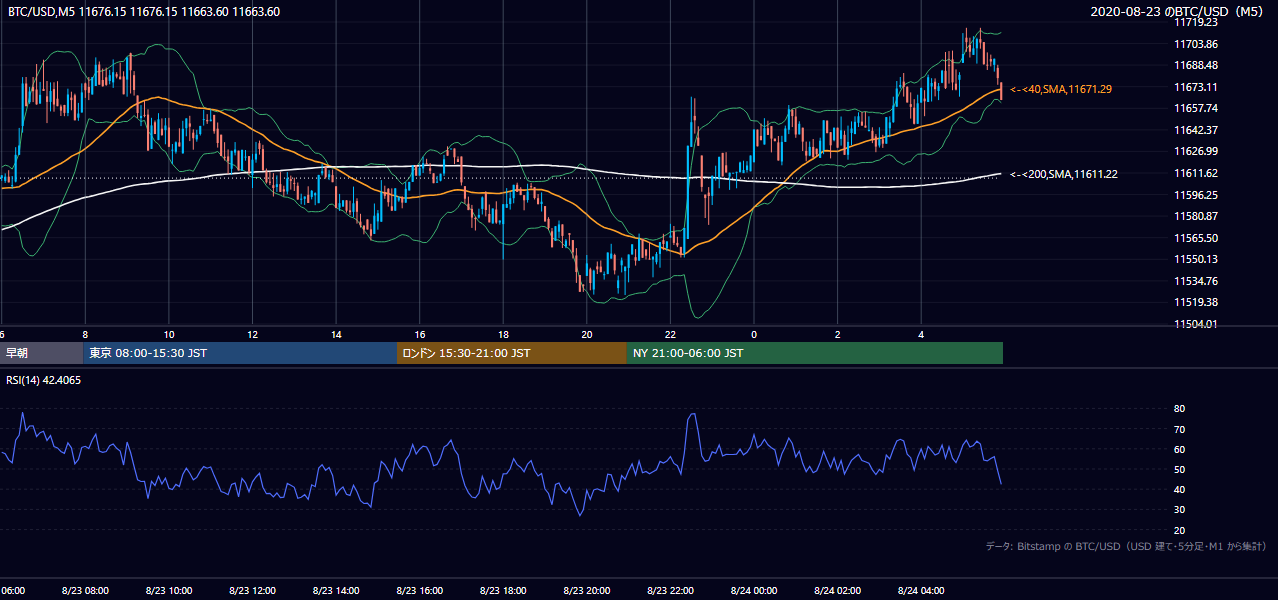Click price axis label 11580.87
1278x600 pixels.
click(1196, 216)
